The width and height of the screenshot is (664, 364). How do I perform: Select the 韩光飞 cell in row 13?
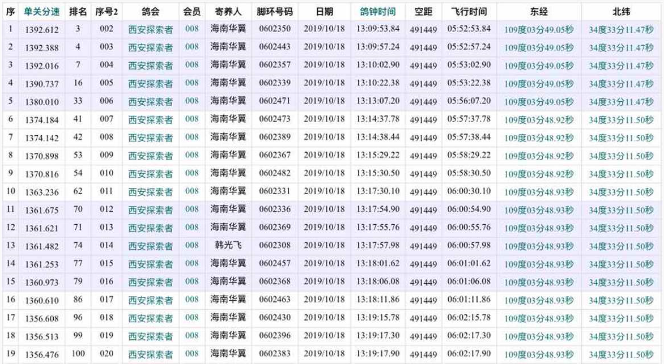[228, 245]
